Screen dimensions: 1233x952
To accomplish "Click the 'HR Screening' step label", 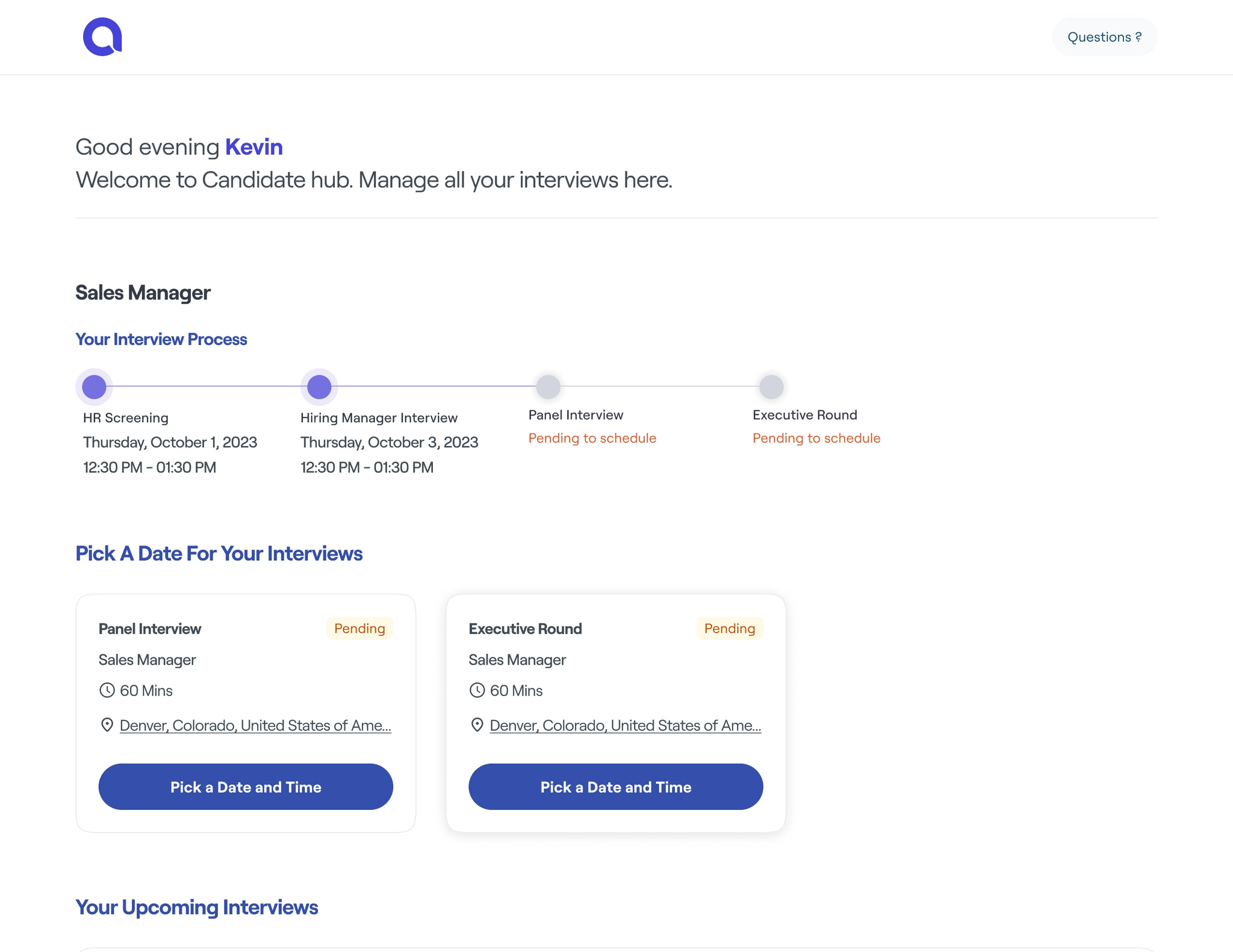I will [x=126, y=417].
